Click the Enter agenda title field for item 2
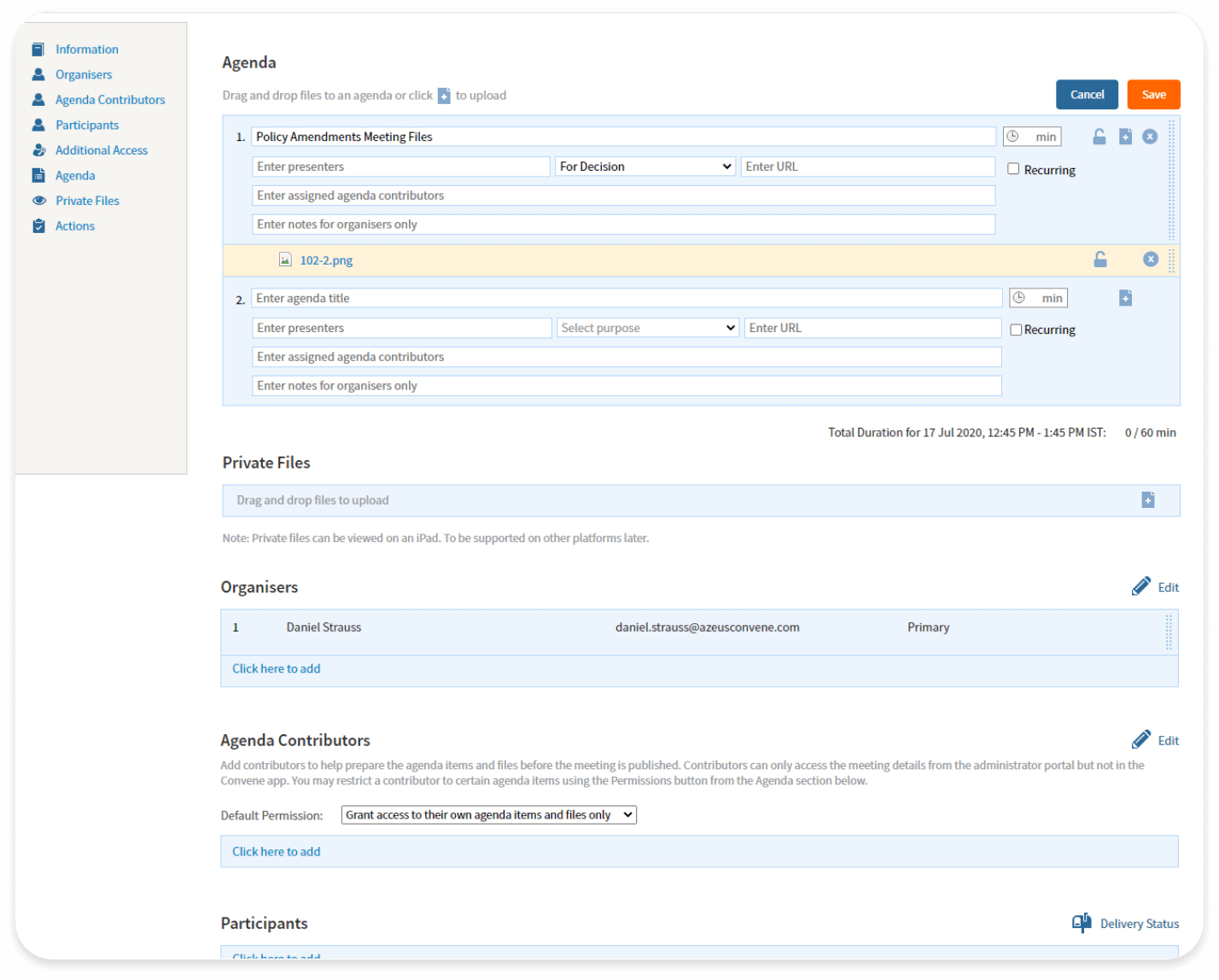This screenshot has width=1219, height=980. 626,298
